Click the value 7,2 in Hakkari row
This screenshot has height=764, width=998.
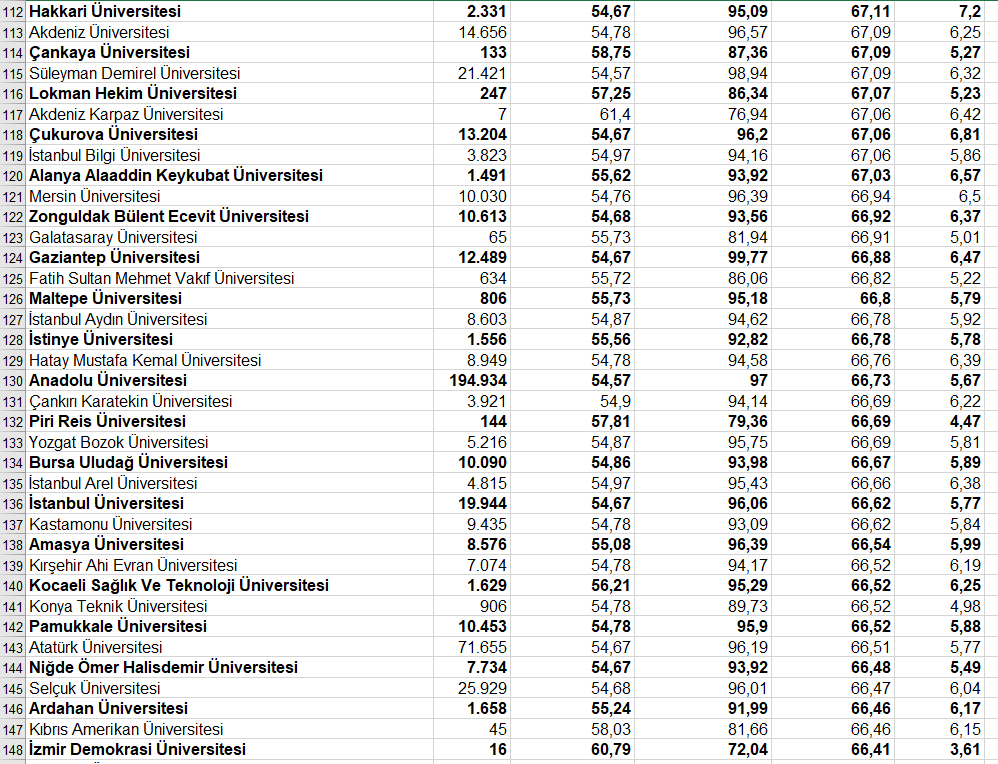(970, 12)
